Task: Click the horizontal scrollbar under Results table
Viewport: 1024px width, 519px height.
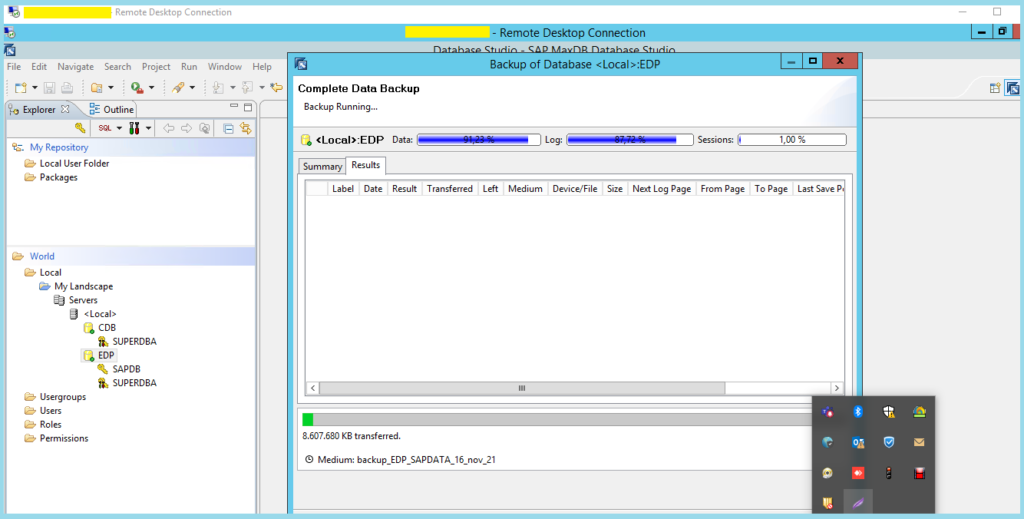Action: [x=522, y=388]
